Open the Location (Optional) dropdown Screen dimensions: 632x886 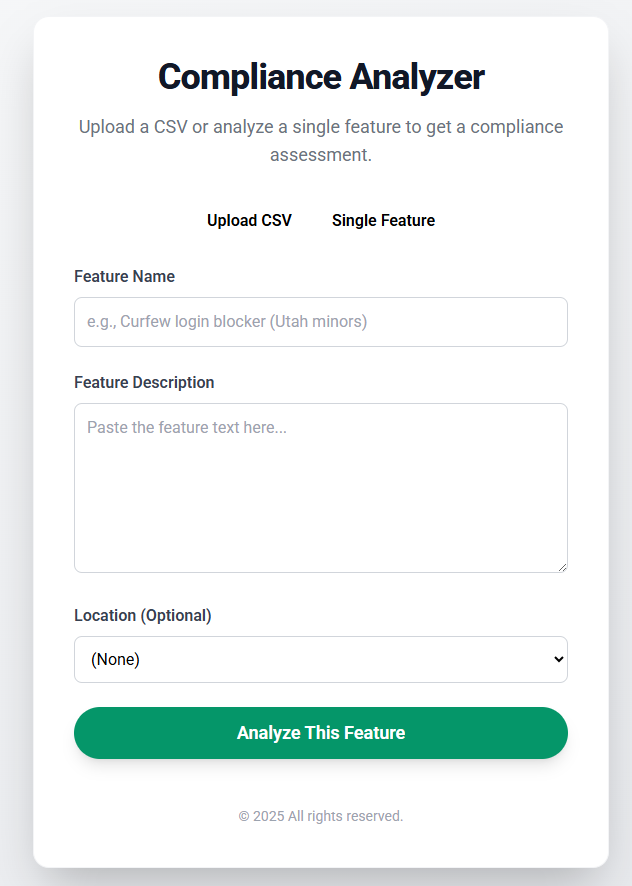click(320, 659)
